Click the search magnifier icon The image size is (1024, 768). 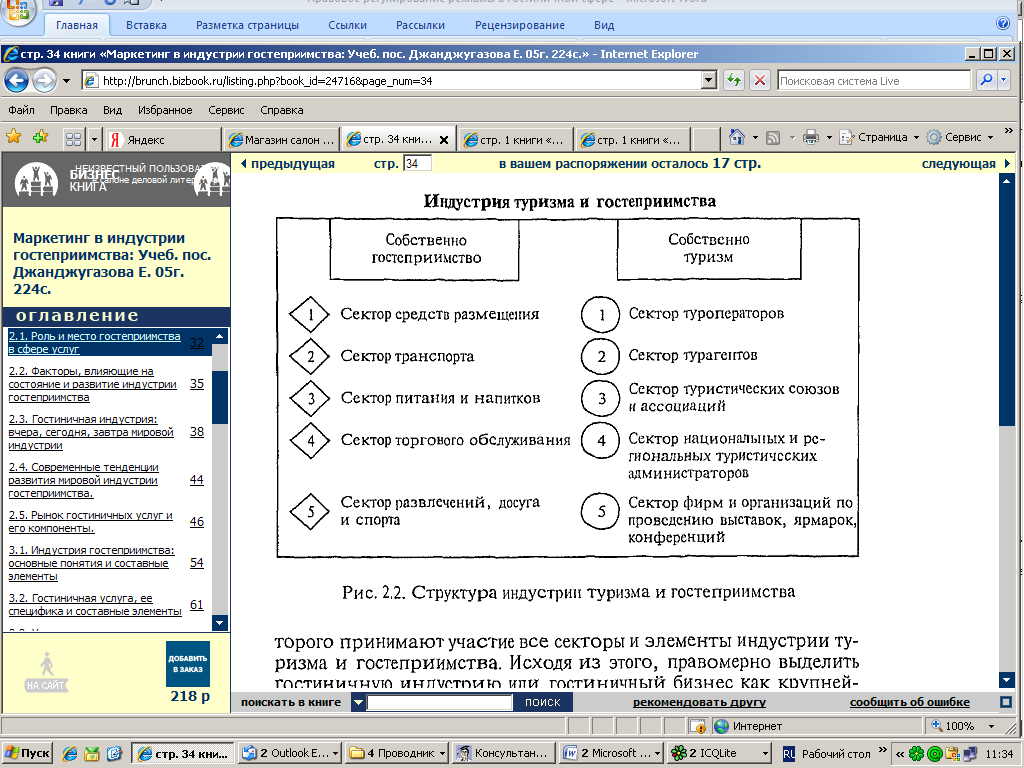click(986, 80)
